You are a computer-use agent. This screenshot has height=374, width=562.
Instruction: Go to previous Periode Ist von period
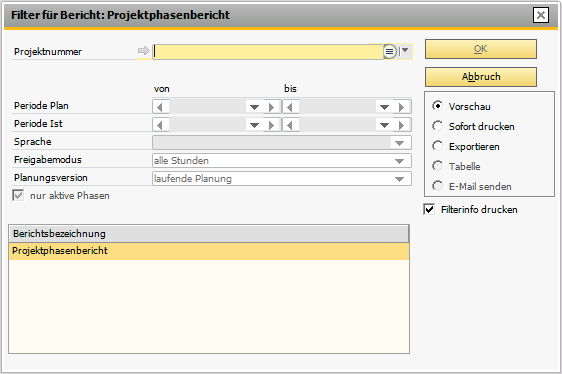160,125
